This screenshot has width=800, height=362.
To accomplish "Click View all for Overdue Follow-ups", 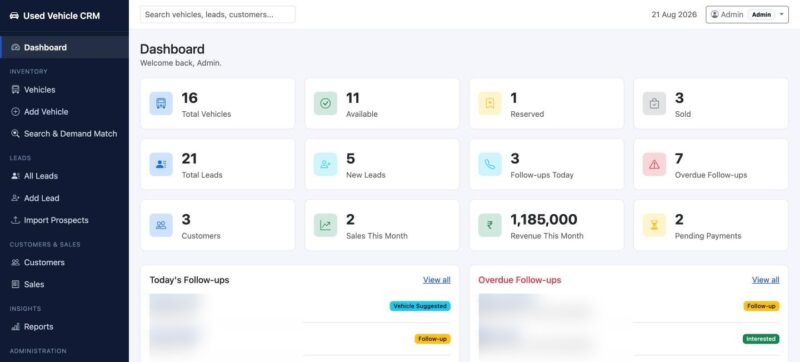I will click(765, 280).
